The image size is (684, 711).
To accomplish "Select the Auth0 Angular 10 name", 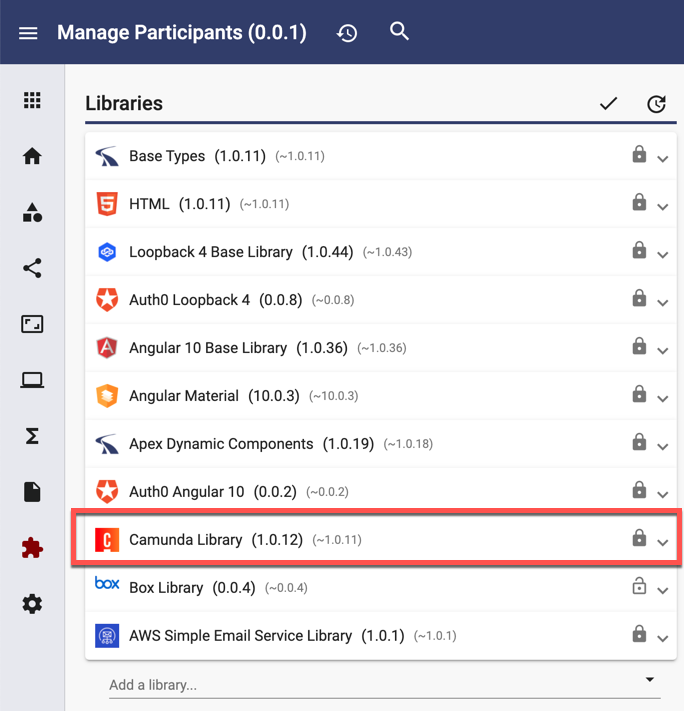I will [x=186, y=492].
